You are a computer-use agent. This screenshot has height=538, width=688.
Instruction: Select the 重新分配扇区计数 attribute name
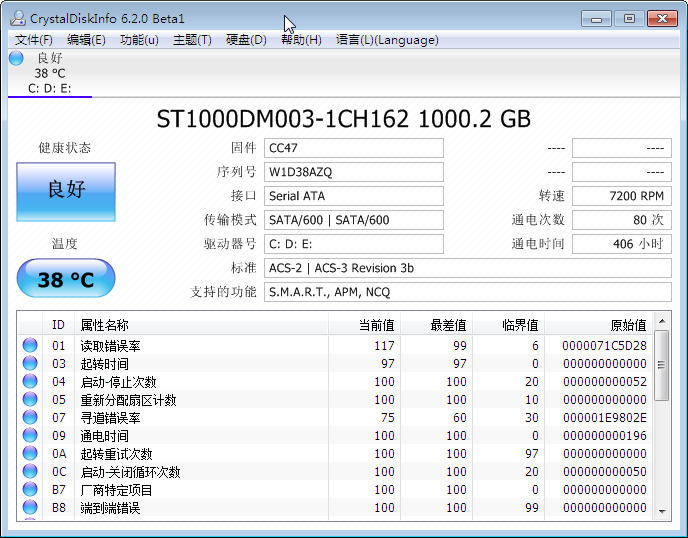click(x=128, y=400)
